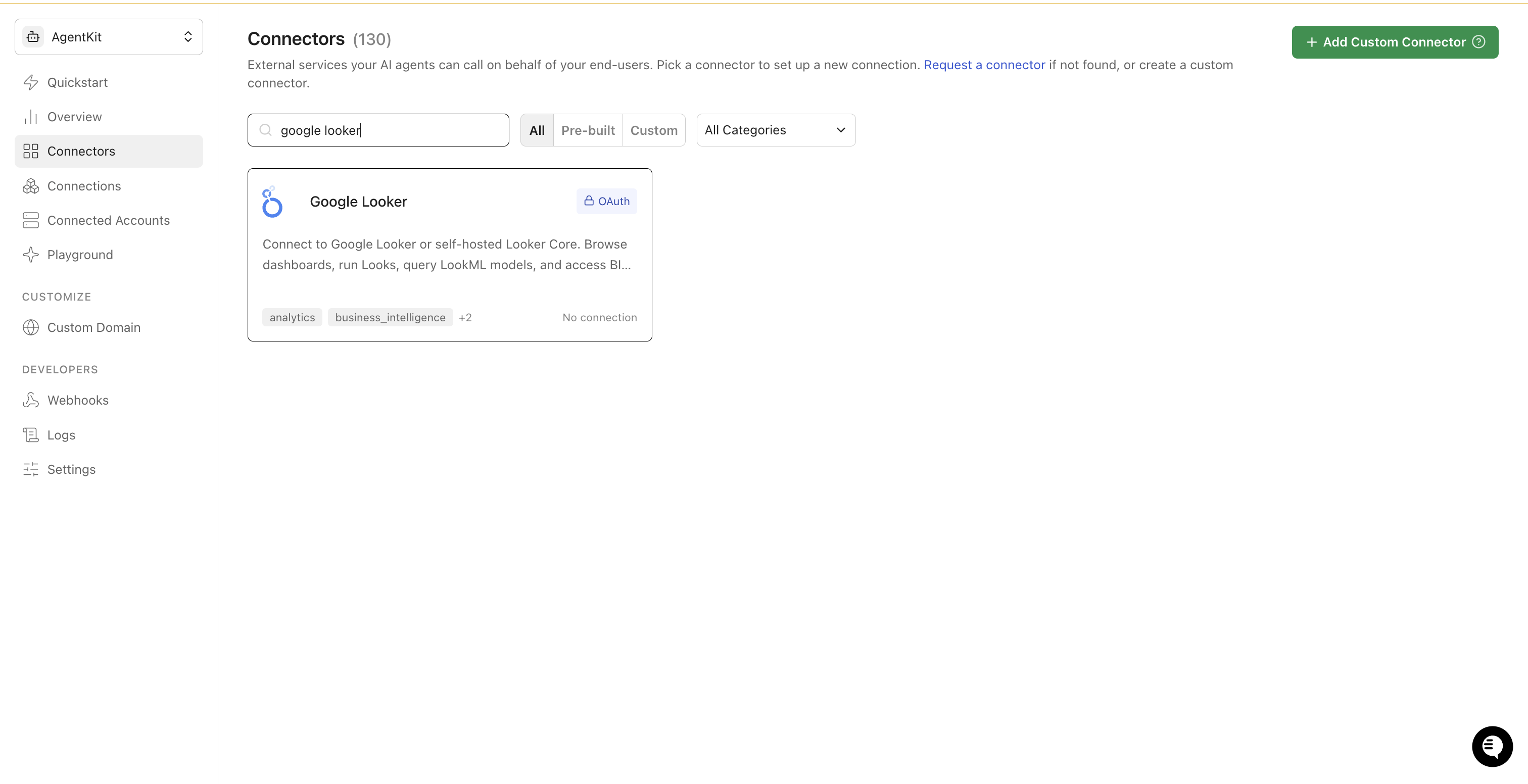Open Logs in the sidebar
This screenshot has width=1528, height=784.
[109, 435]
